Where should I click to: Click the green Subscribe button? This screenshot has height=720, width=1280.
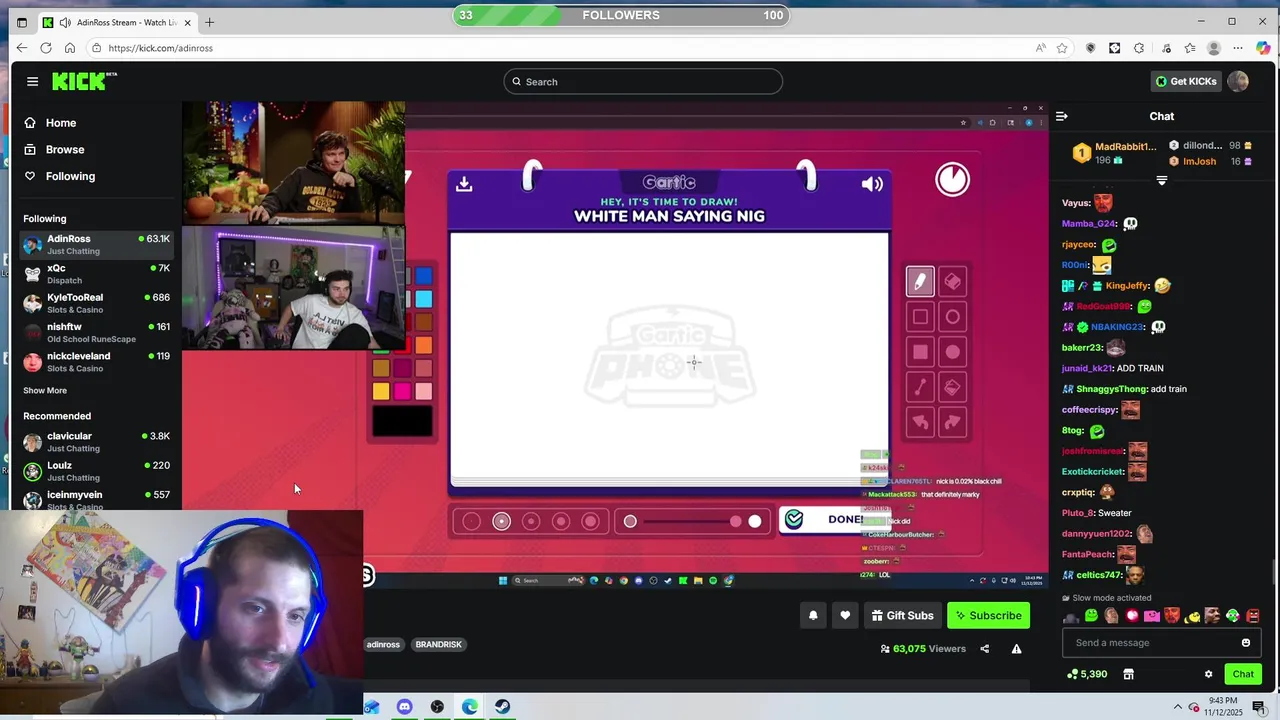pos(988,616)
